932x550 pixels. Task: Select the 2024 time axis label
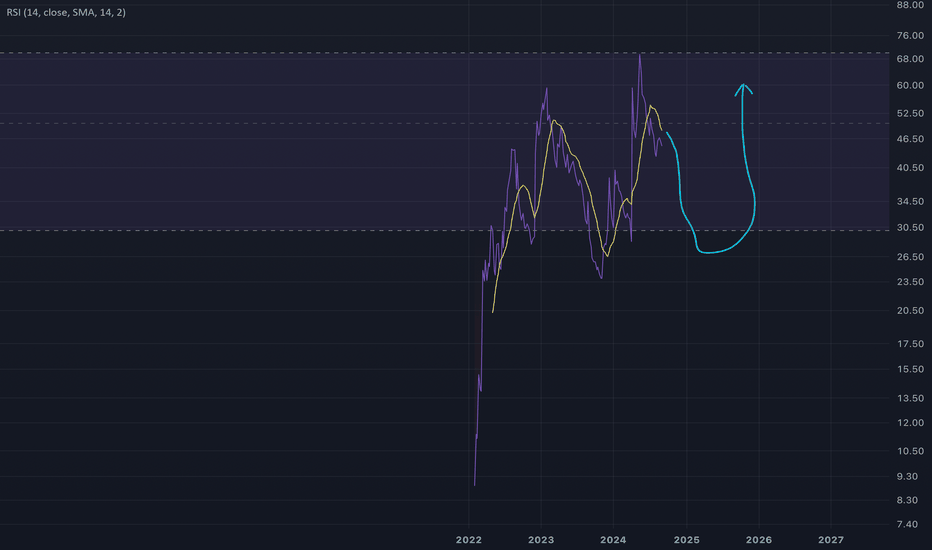[x=613, y=540]
